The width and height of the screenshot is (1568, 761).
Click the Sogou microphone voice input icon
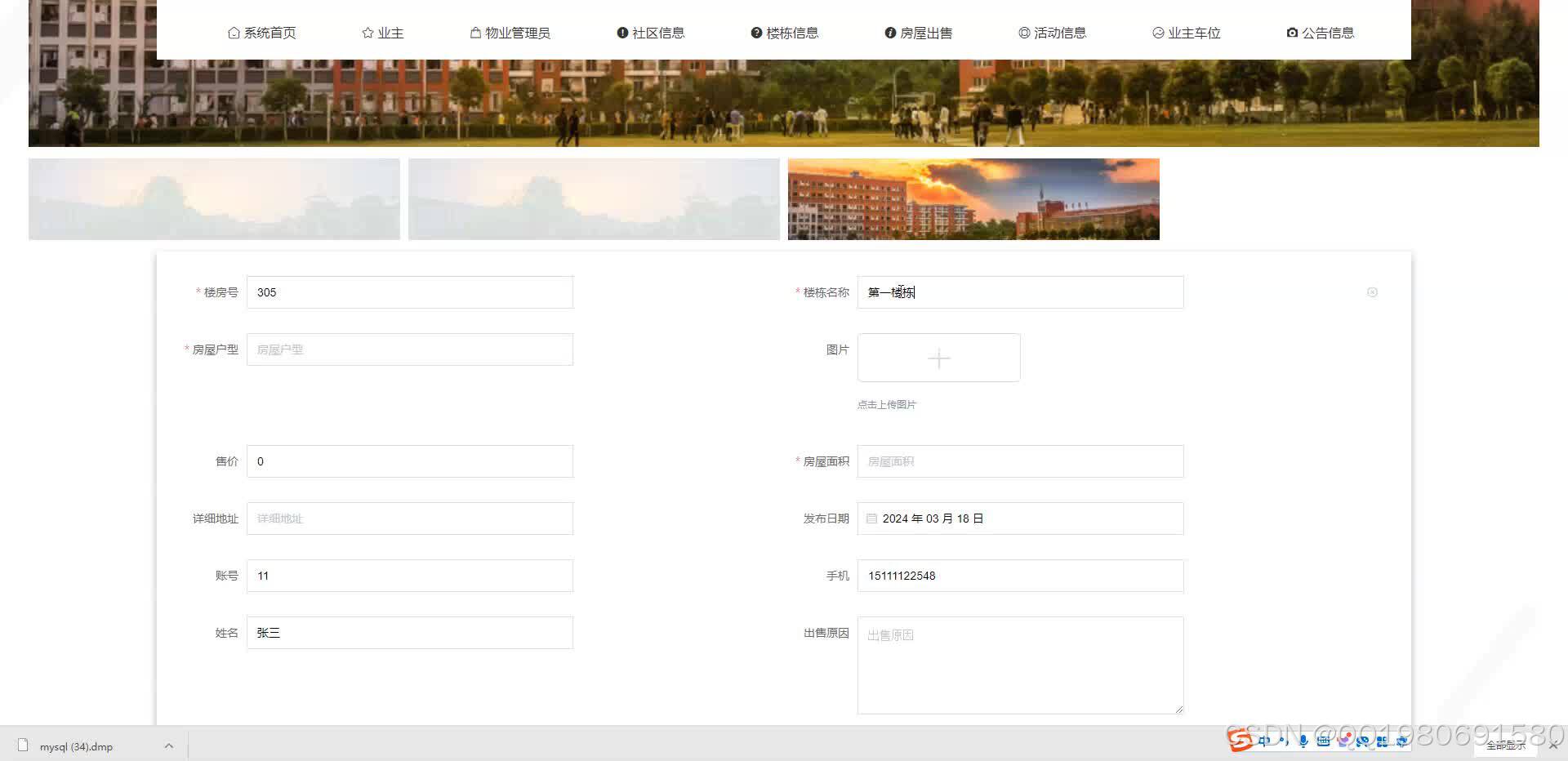[1303, 741]
